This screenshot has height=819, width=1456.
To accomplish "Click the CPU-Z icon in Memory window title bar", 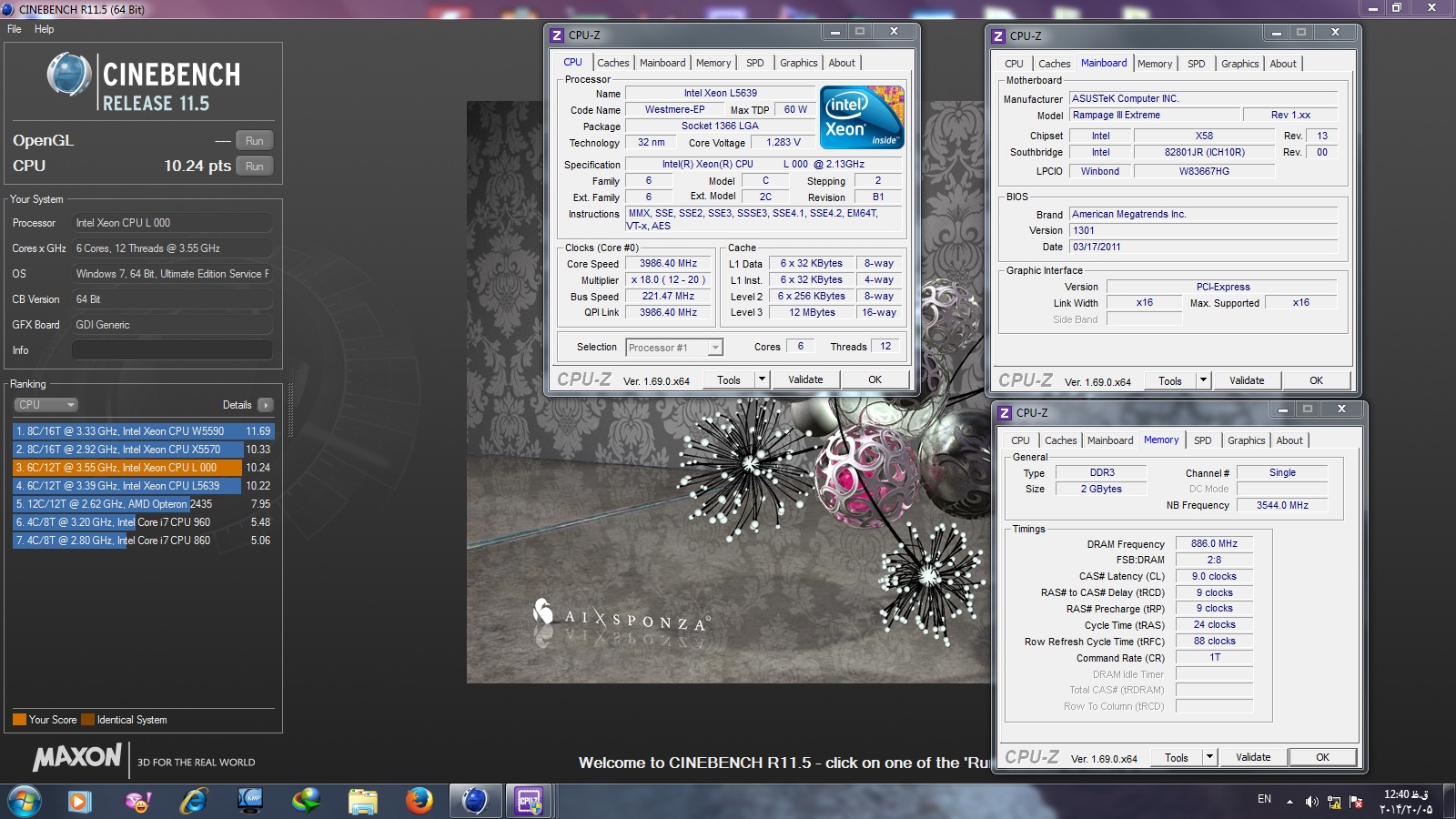I will click(x=1005, y=413).
